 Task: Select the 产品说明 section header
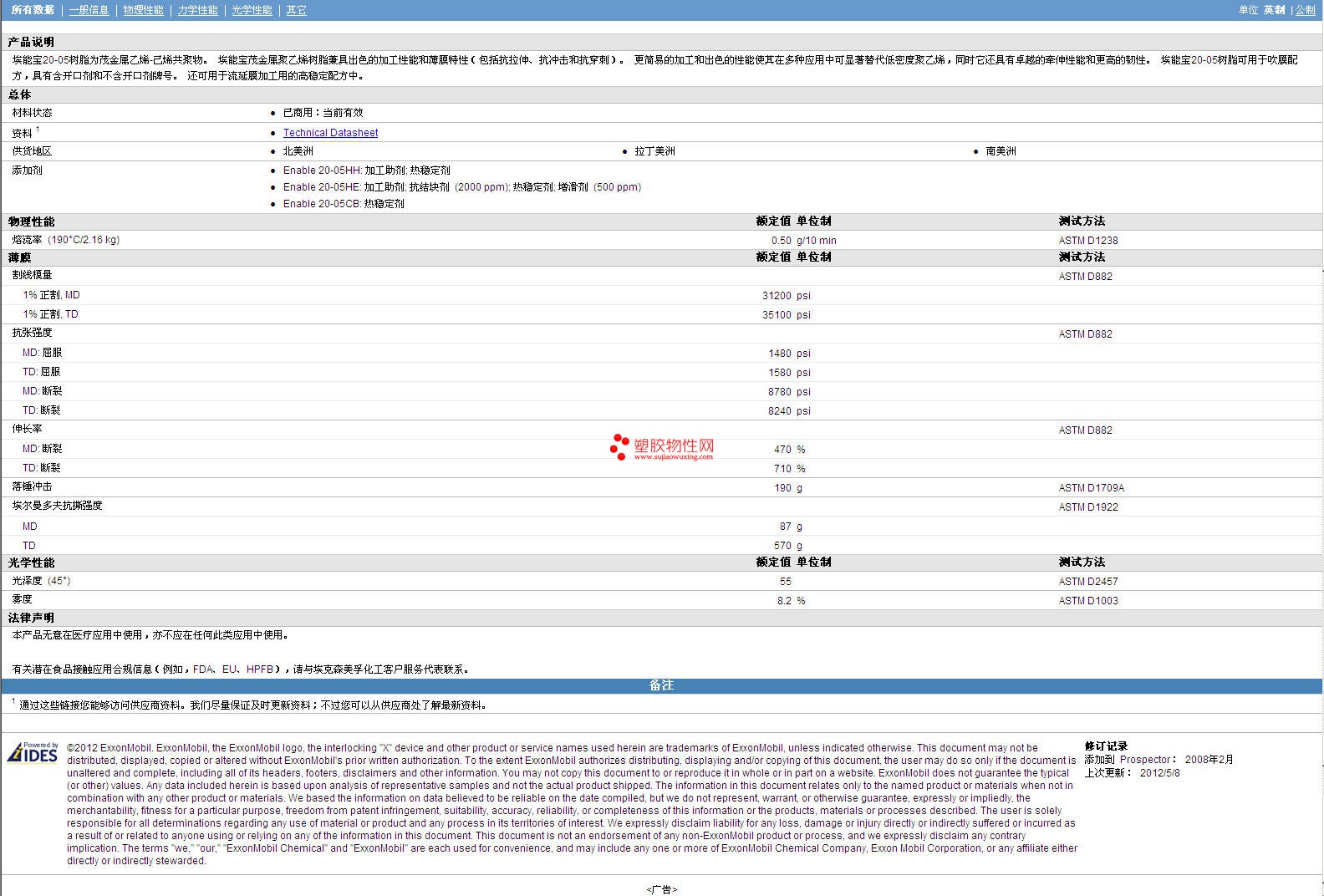pos(31,42)
